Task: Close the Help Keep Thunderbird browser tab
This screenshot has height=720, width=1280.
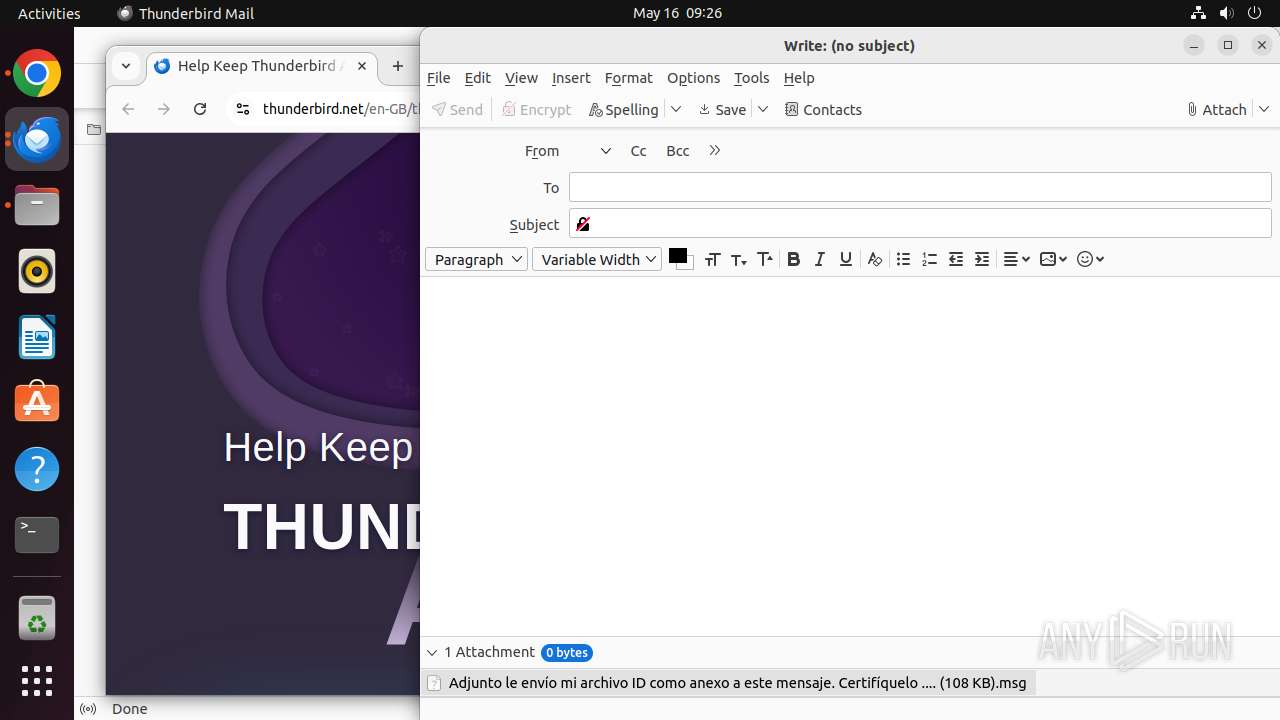Action: (362, 66)
